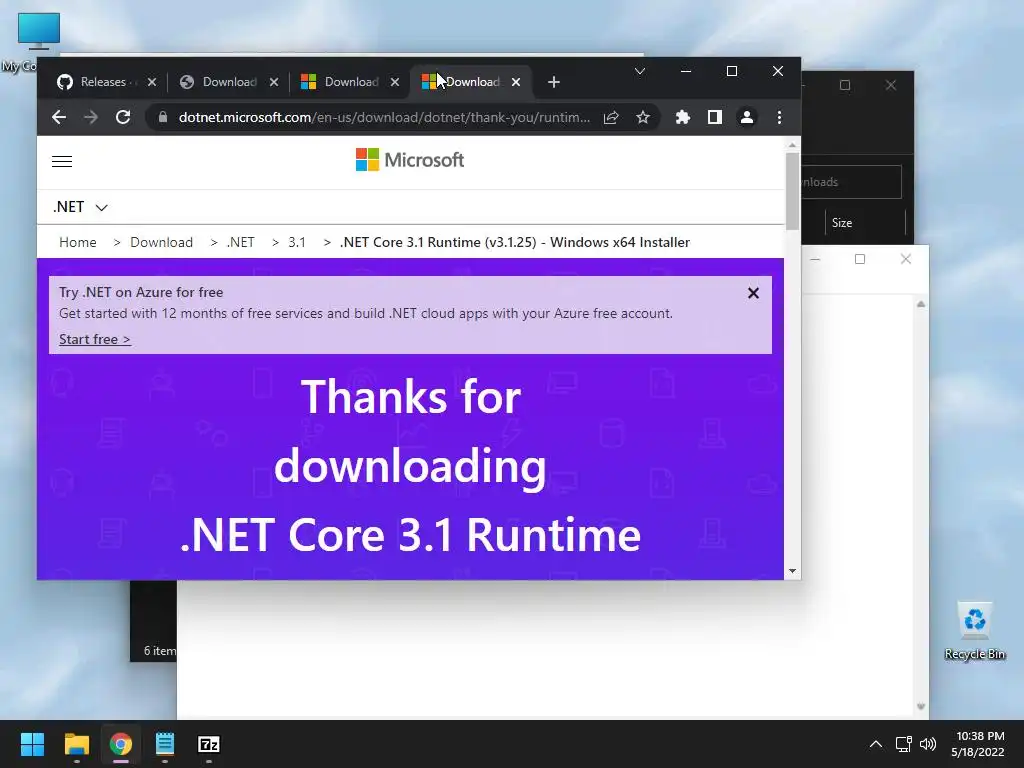Click the Start free link
1024x768 pixels.
[x=95, y=340]
